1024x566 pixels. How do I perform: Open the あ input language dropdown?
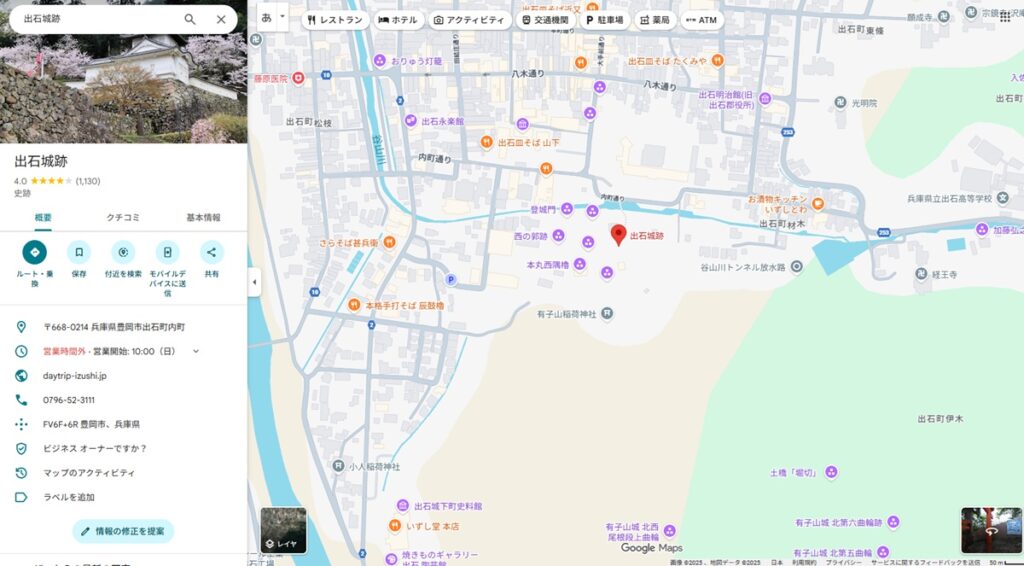point(272,17)
